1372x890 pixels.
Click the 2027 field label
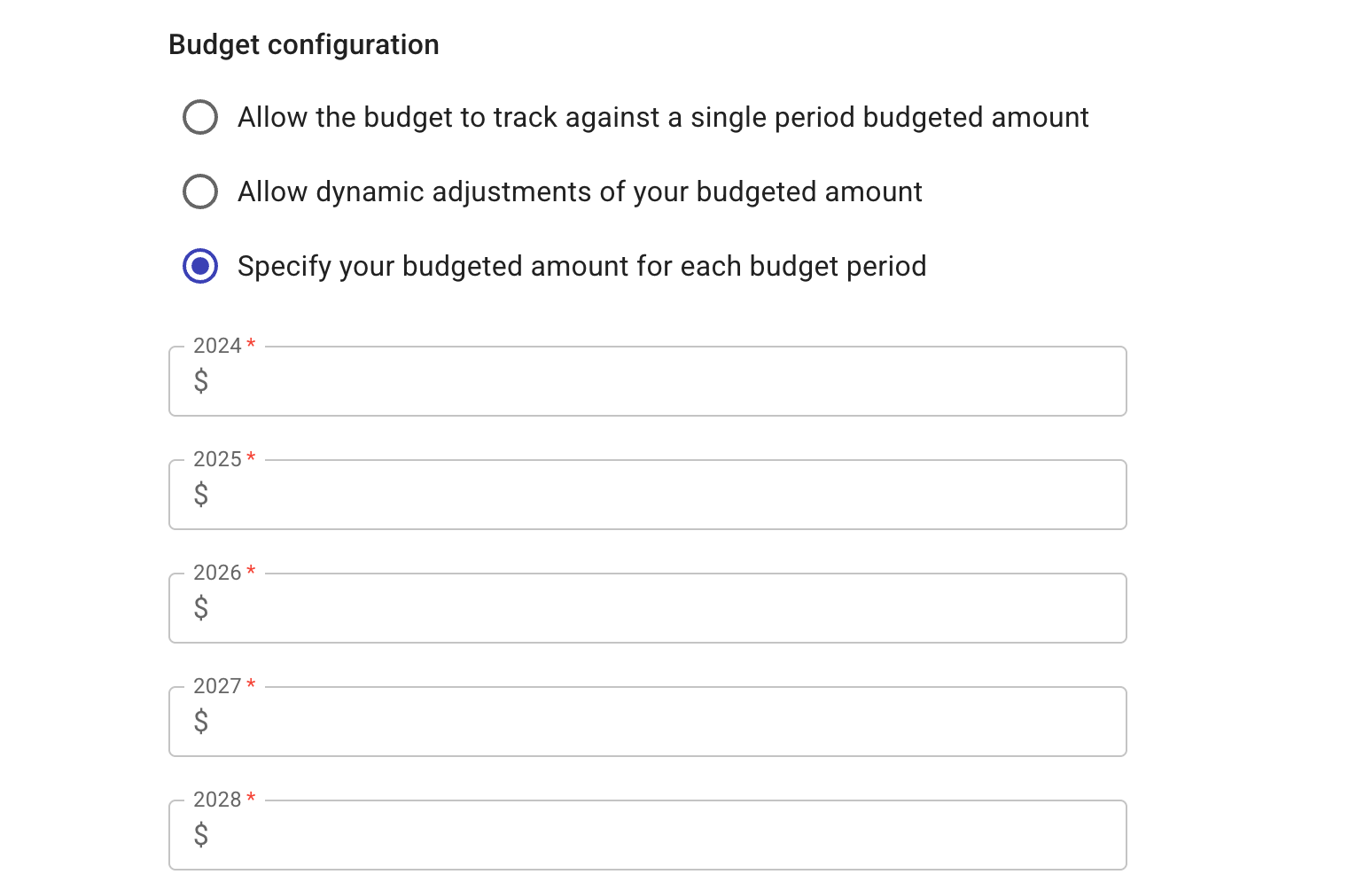pyautogui.click(x=216, y=685)
